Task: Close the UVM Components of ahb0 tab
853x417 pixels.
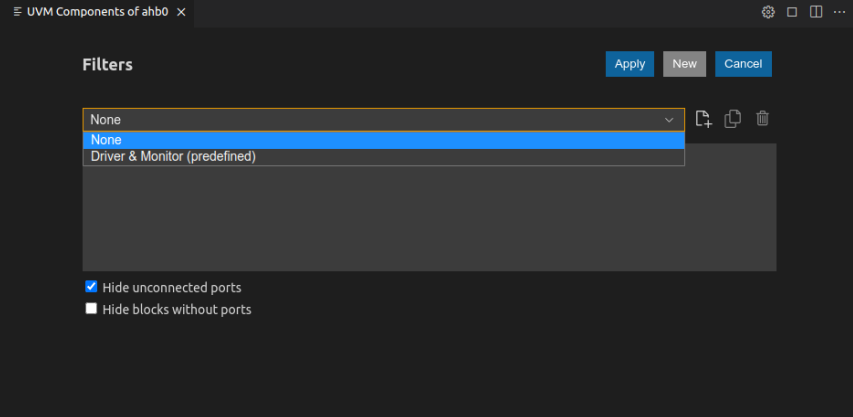Action: 181,12
